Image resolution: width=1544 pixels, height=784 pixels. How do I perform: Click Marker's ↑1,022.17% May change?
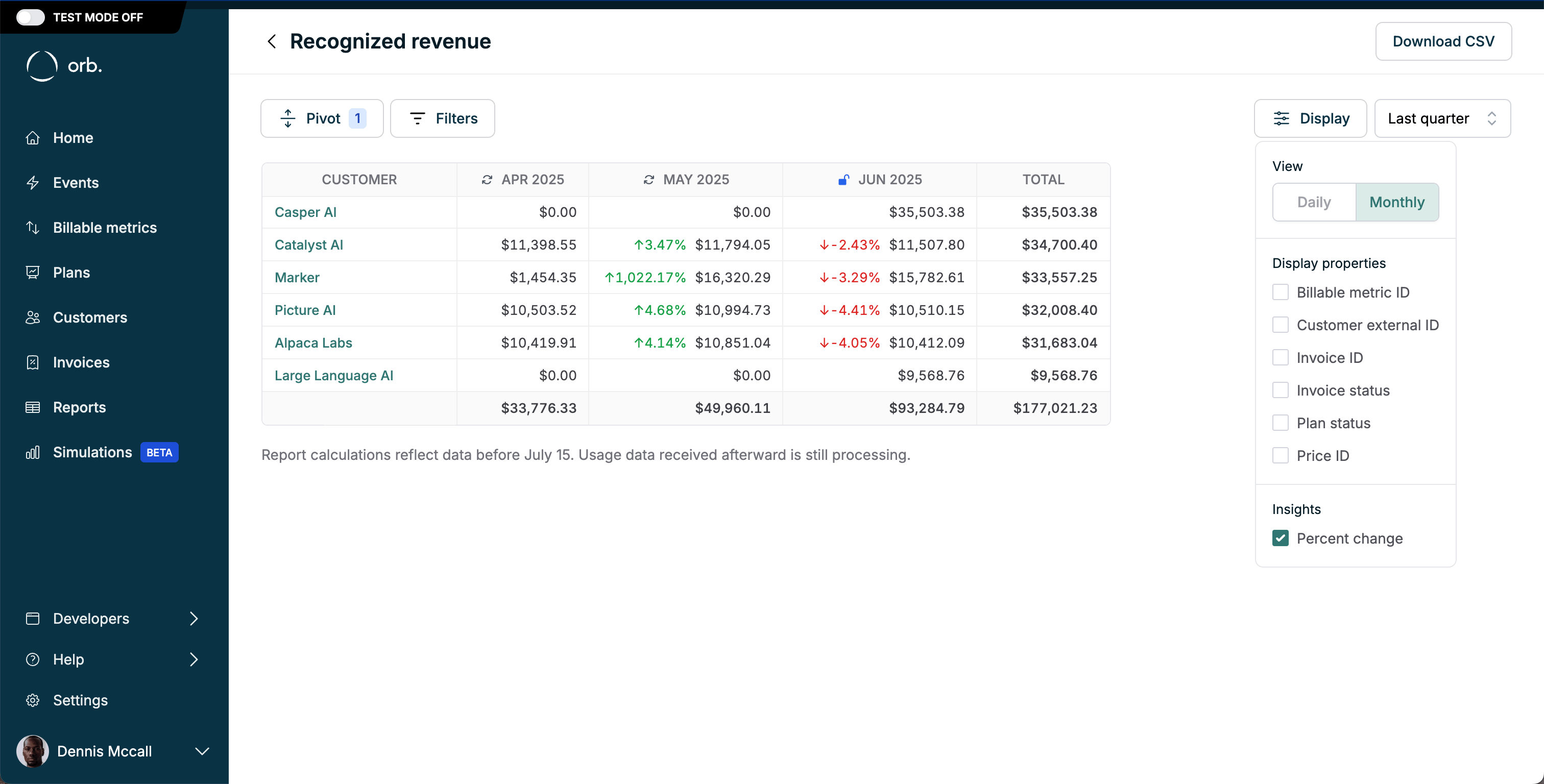(645, 278)
